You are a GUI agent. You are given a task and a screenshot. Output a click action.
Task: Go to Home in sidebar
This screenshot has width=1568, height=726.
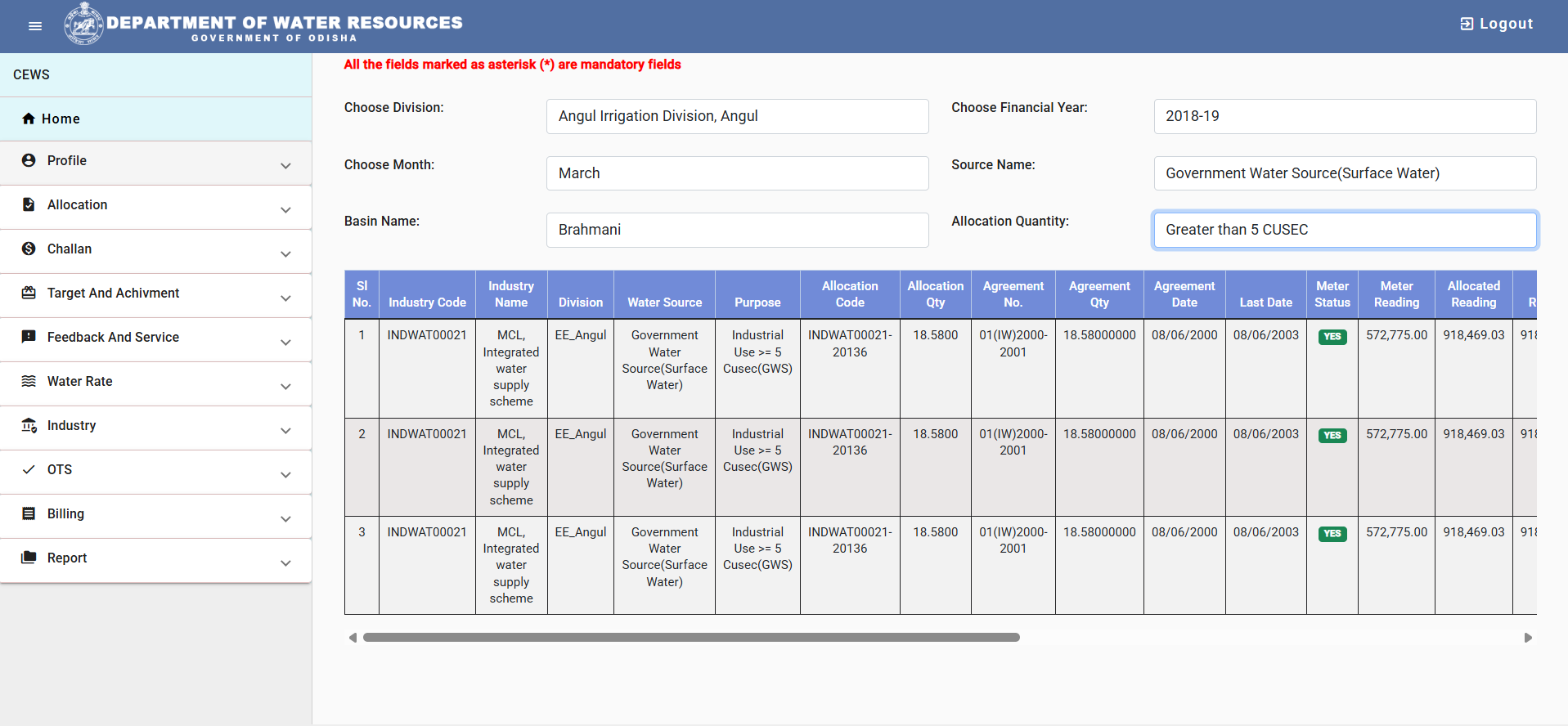coord(155,119)
